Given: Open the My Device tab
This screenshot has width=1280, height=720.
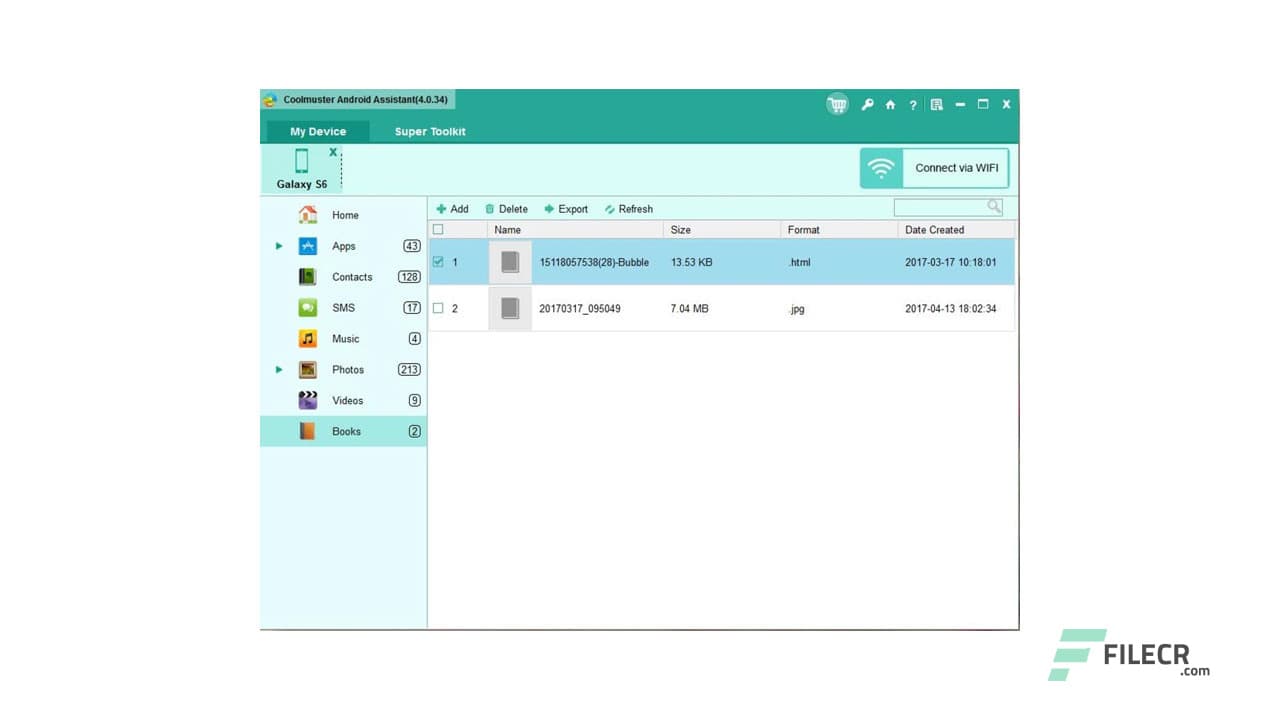Looking at the screenshot, I should [317, 131].
